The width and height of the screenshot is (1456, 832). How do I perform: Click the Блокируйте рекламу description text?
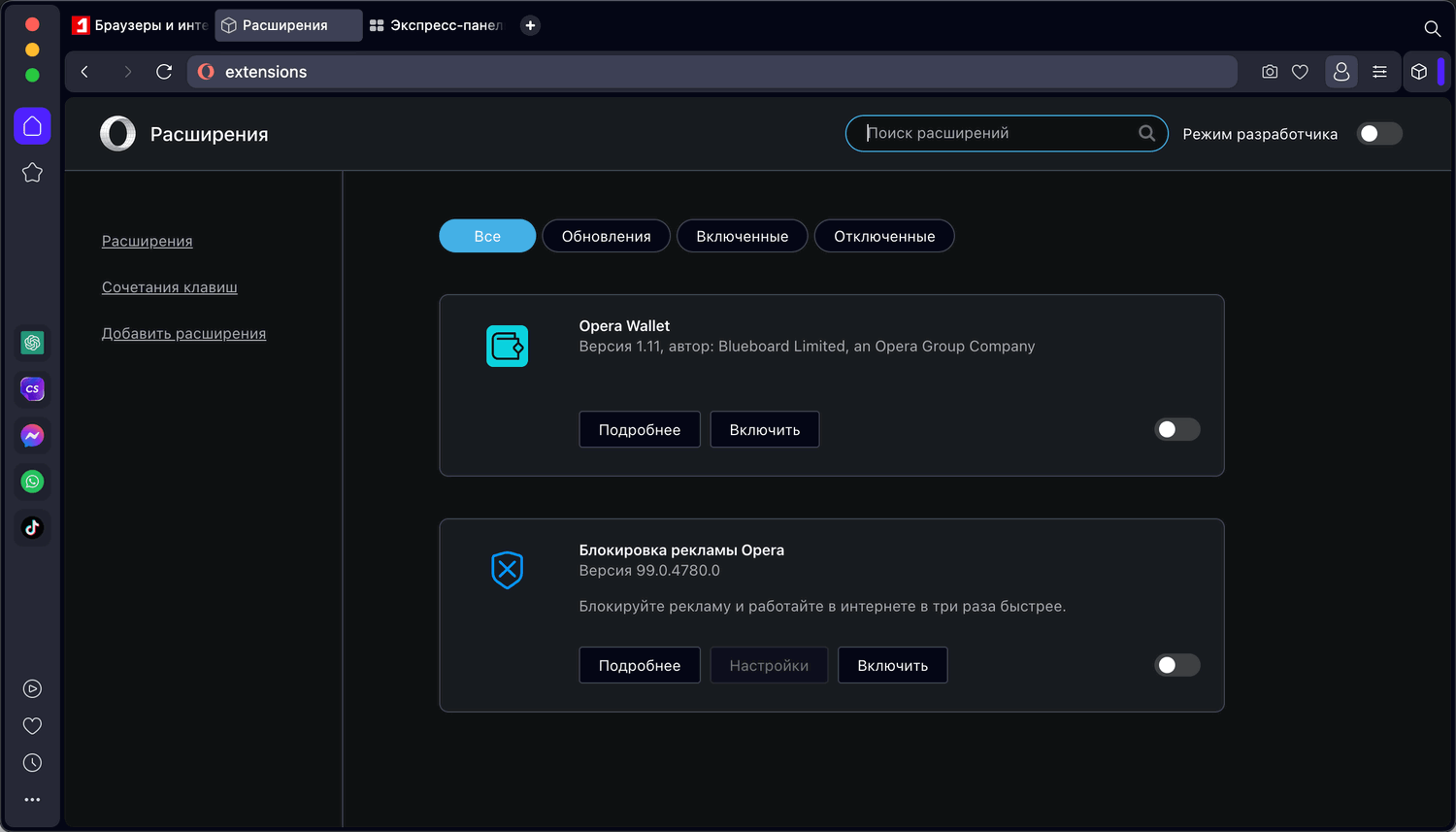(822, 607)
